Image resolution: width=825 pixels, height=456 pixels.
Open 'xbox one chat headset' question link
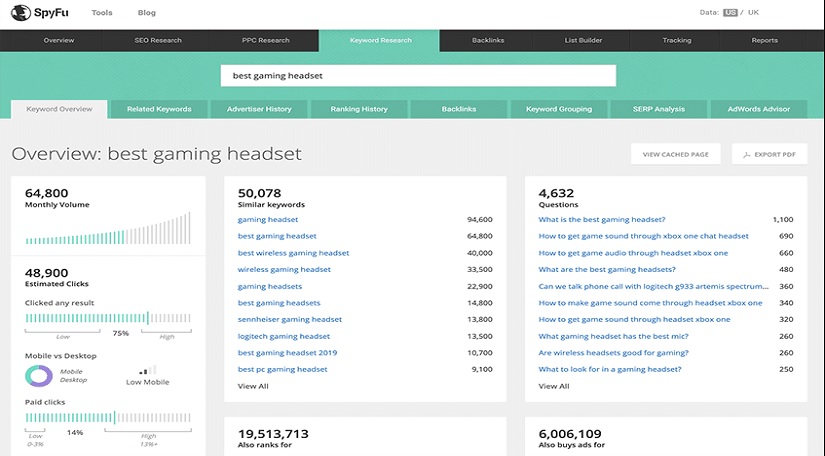pyautogui.click(x=643, y=236)
